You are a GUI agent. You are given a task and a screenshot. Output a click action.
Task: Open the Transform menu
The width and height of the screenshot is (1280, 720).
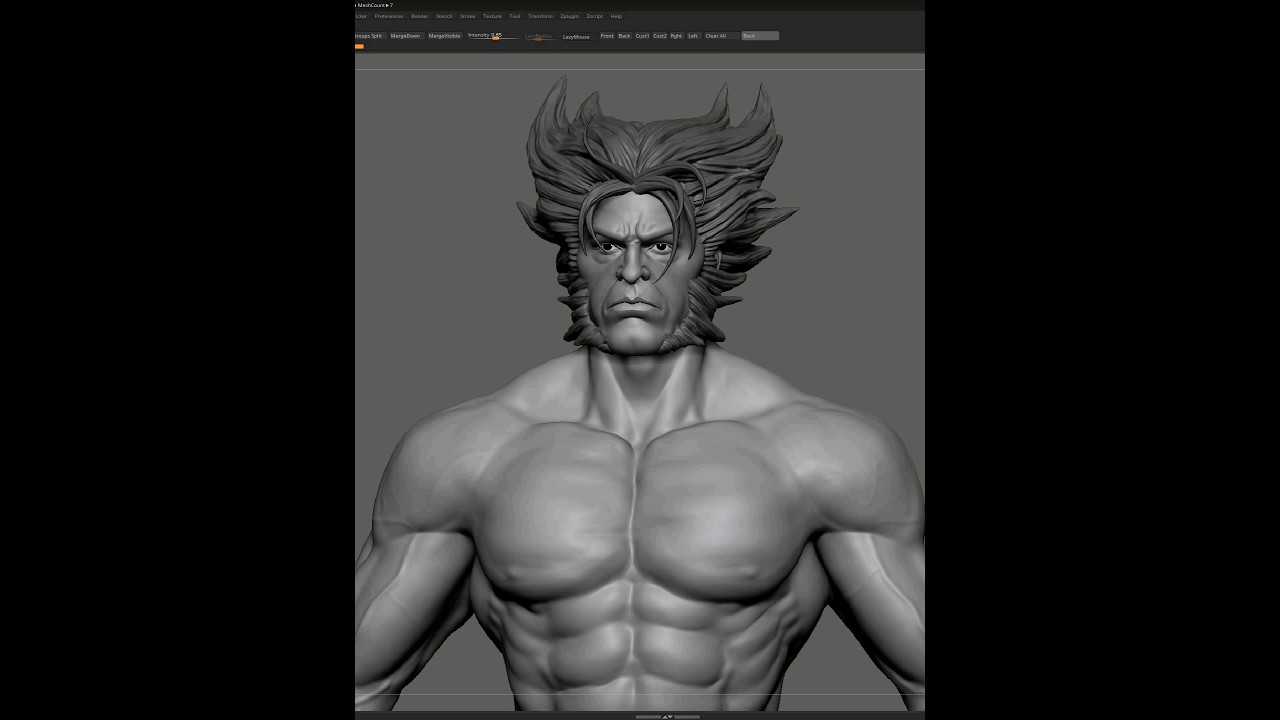click(540, 16)
